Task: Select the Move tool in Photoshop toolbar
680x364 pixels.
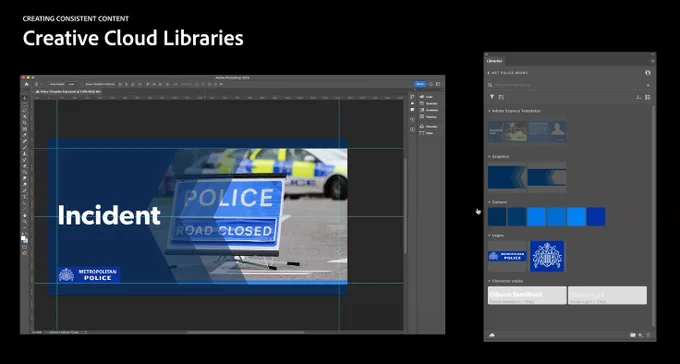Action: (x=25, y=98)
